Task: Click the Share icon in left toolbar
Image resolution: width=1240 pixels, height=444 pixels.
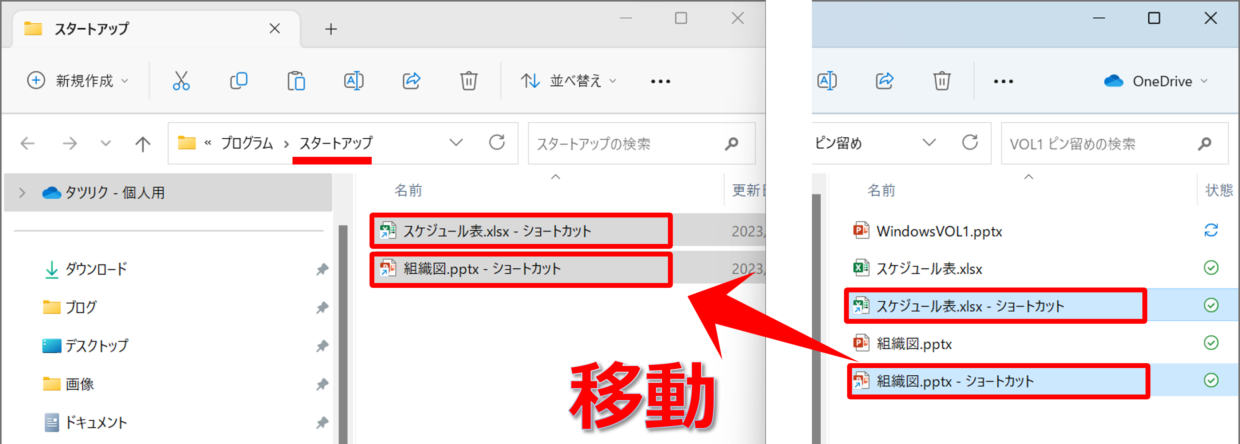Action: coord(411,81)
